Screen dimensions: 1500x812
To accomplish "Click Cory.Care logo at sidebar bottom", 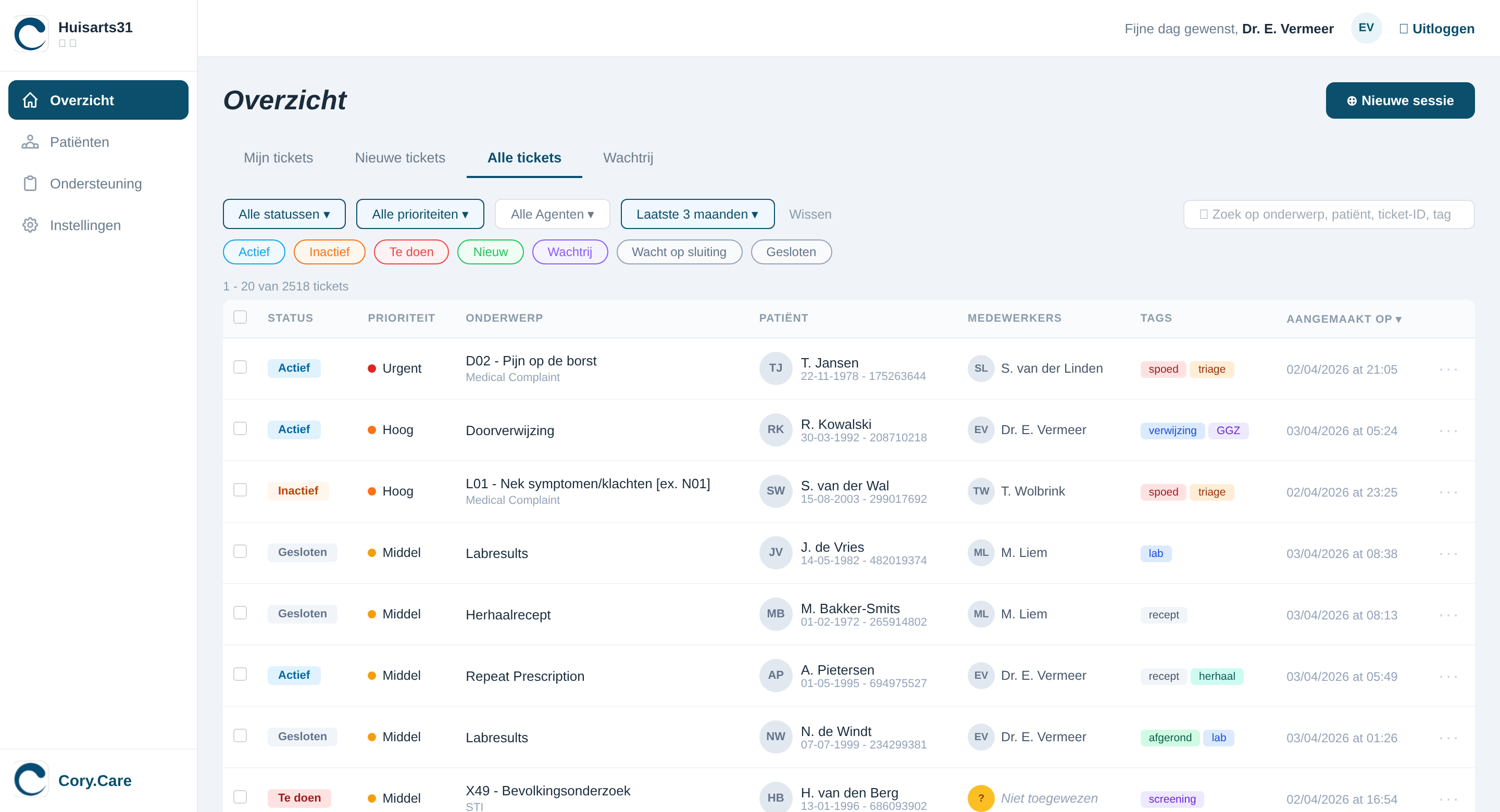I will pyautogui.click(x=31, y=779).
